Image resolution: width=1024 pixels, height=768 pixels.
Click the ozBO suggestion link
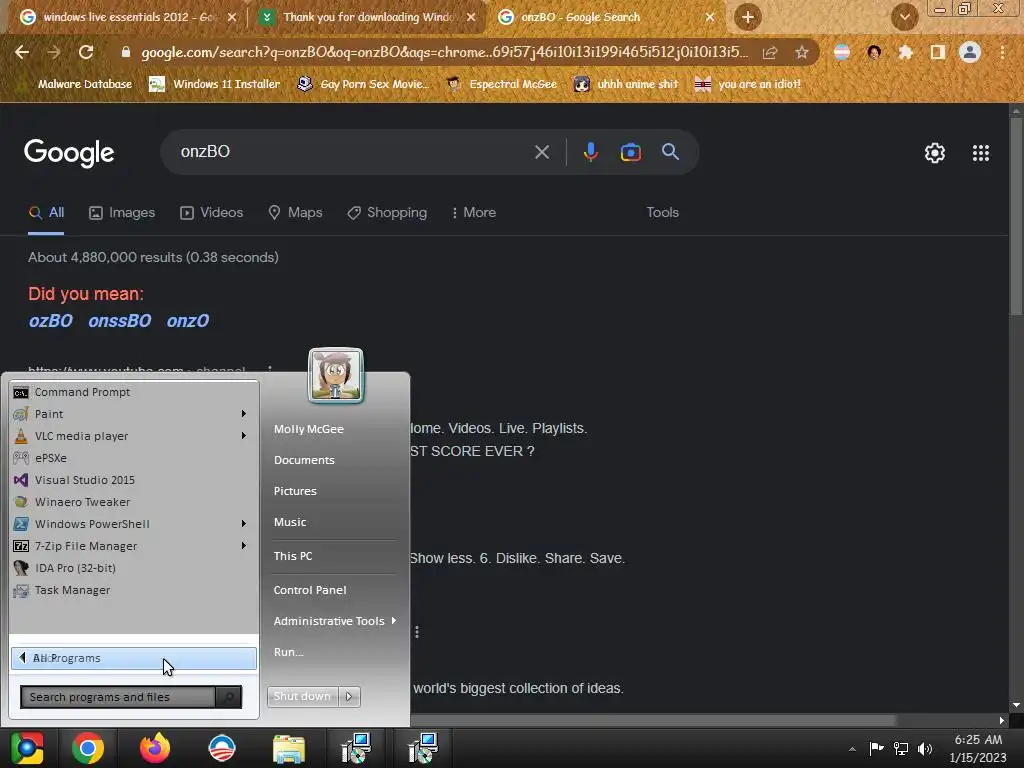pos(50,321)
